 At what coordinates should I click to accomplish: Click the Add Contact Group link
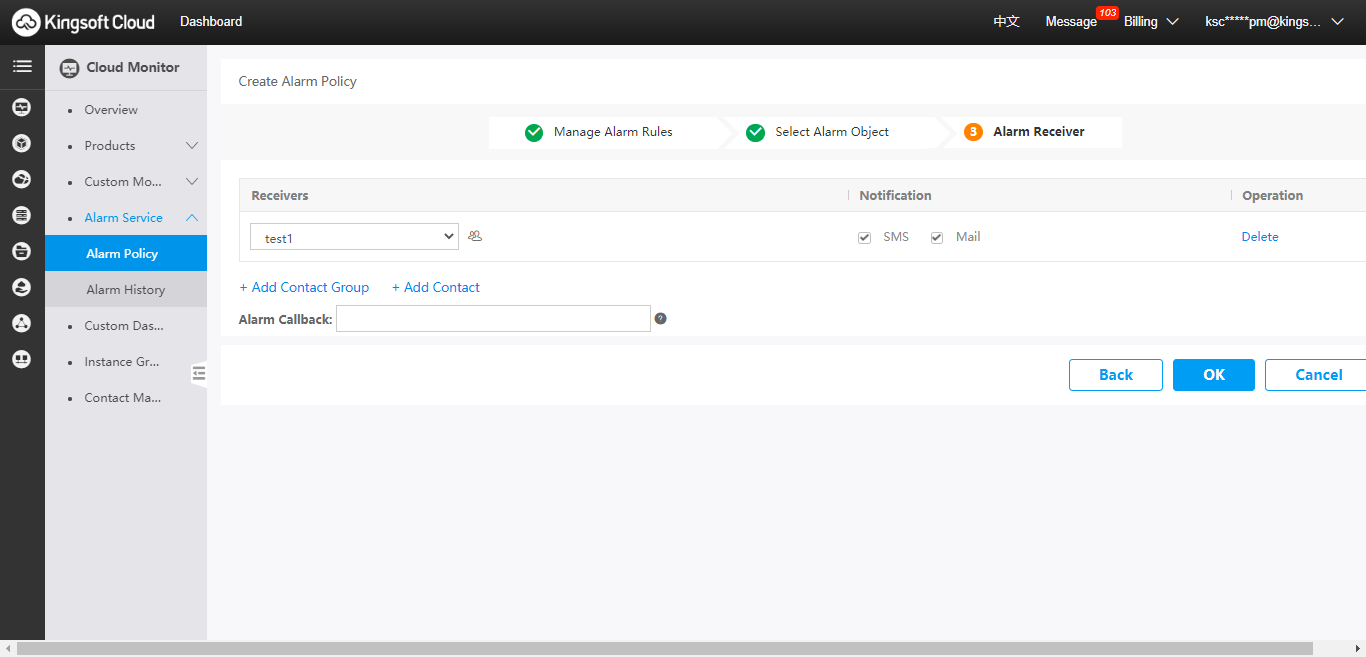click(x=304, y=288)
